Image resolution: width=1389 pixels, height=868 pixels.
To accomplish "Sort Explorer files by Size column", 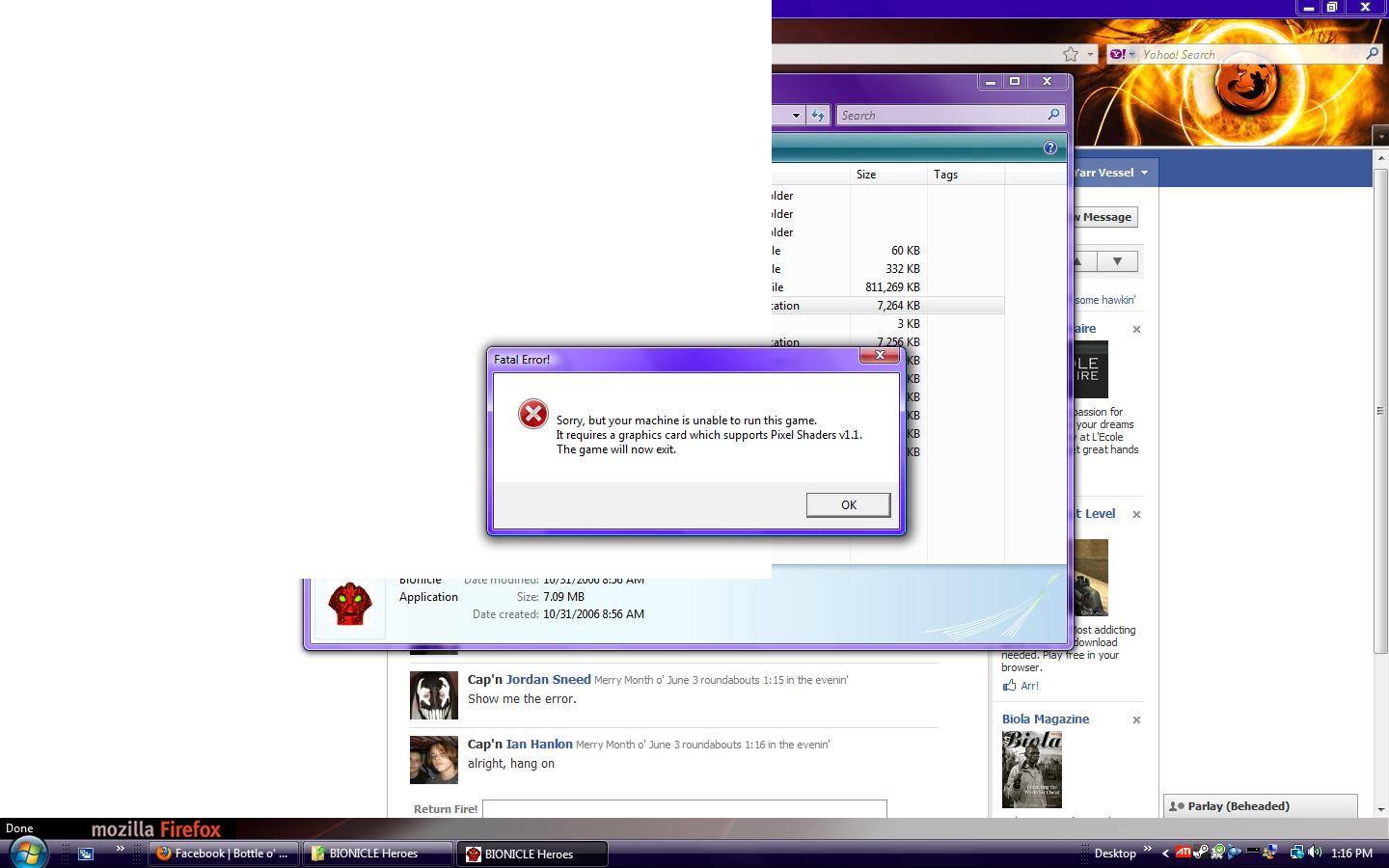I will pyautogui.click(x=888, y=175).
